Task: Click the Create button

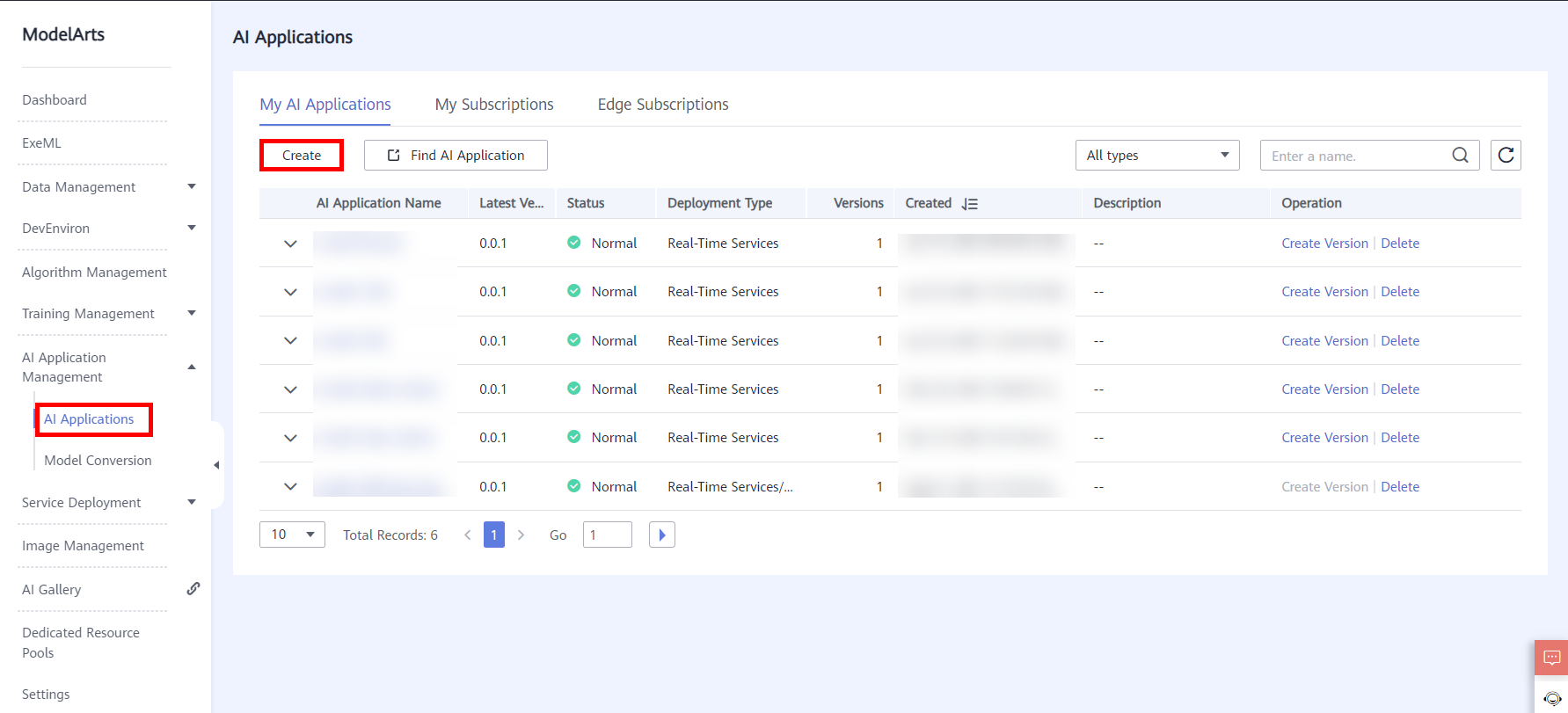Action: point(302,156)
